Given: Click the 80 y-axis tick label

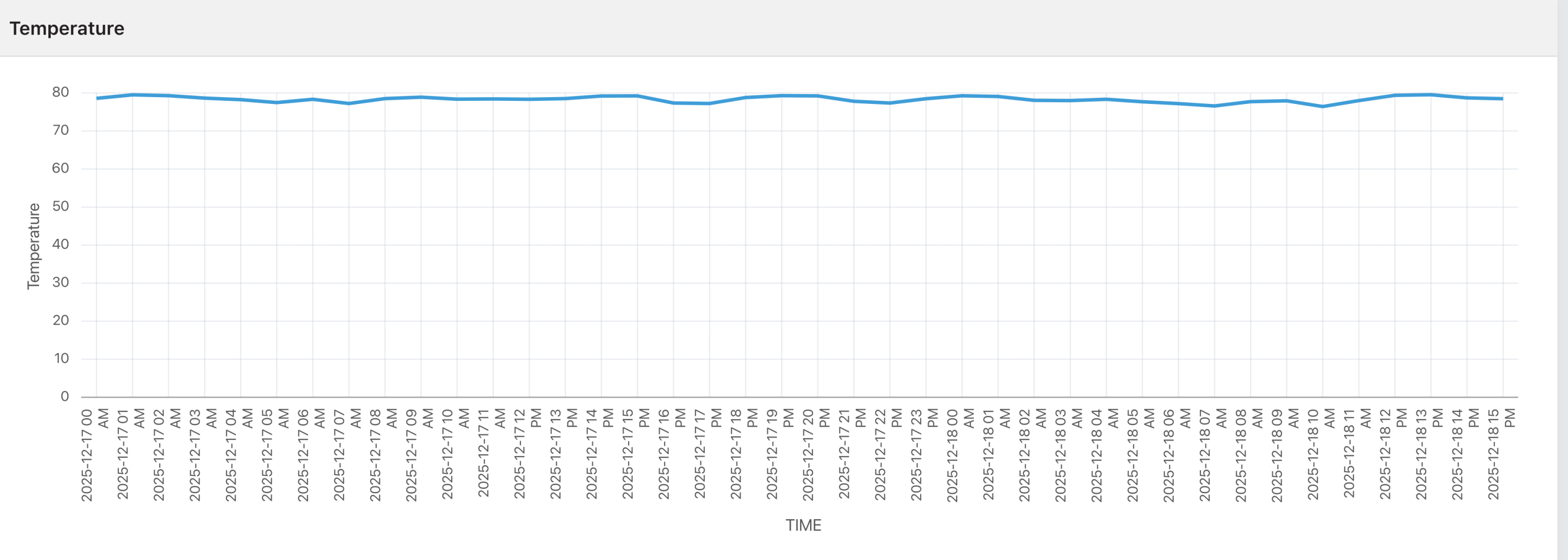Looking at the screenshot, I should pos(61,93).
